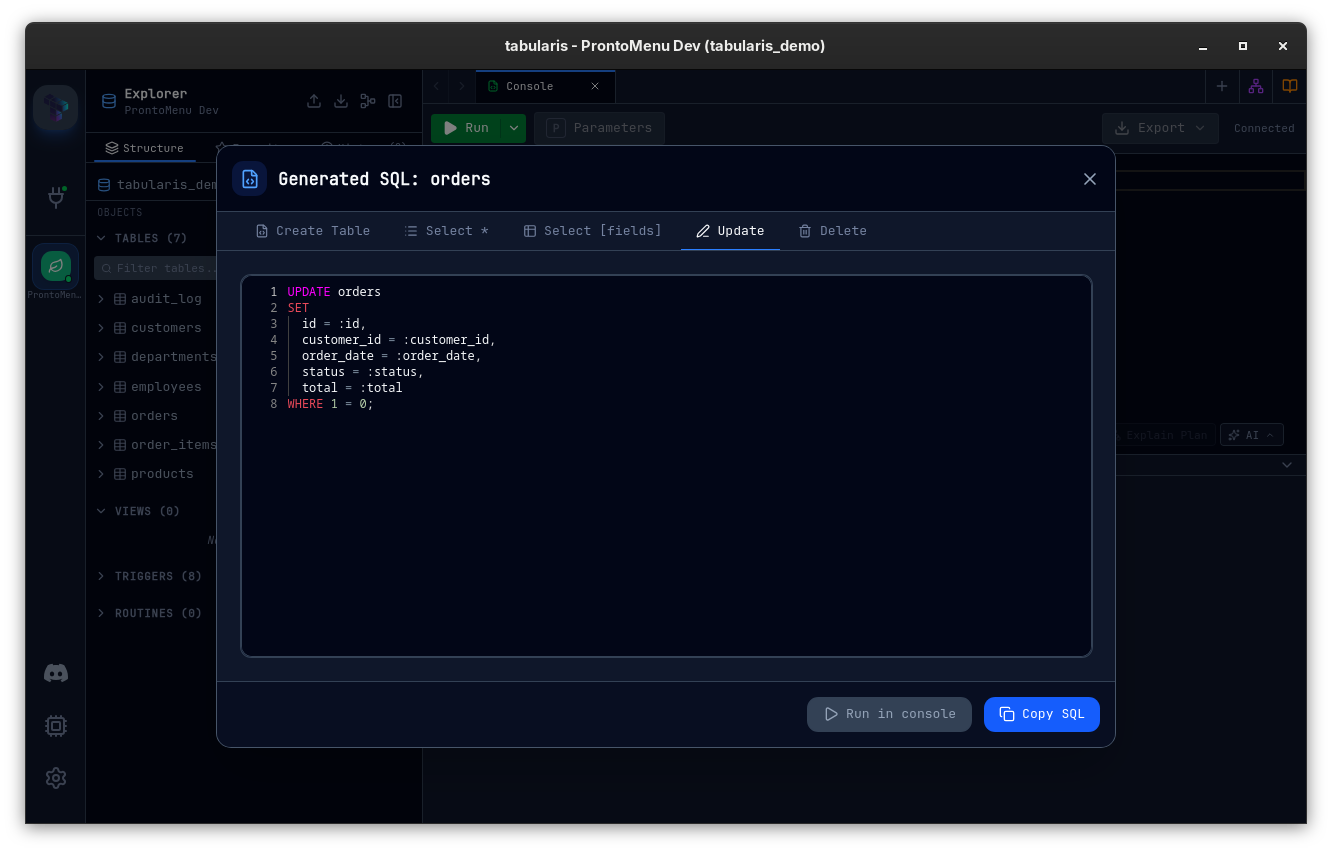1332x852 pixels.
Task: Expand the audit_log table
Action: tap(101, 299)
